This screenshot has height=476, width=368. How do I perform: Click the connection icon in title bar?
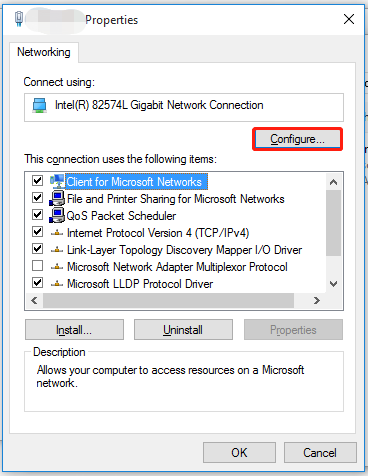pos(19,18)
